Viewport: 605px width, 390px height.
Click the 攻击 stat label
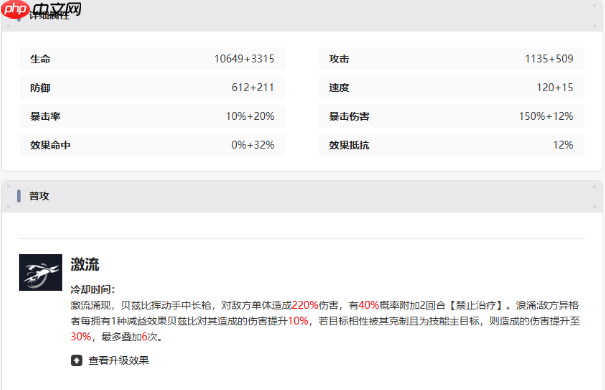(339, 59)
